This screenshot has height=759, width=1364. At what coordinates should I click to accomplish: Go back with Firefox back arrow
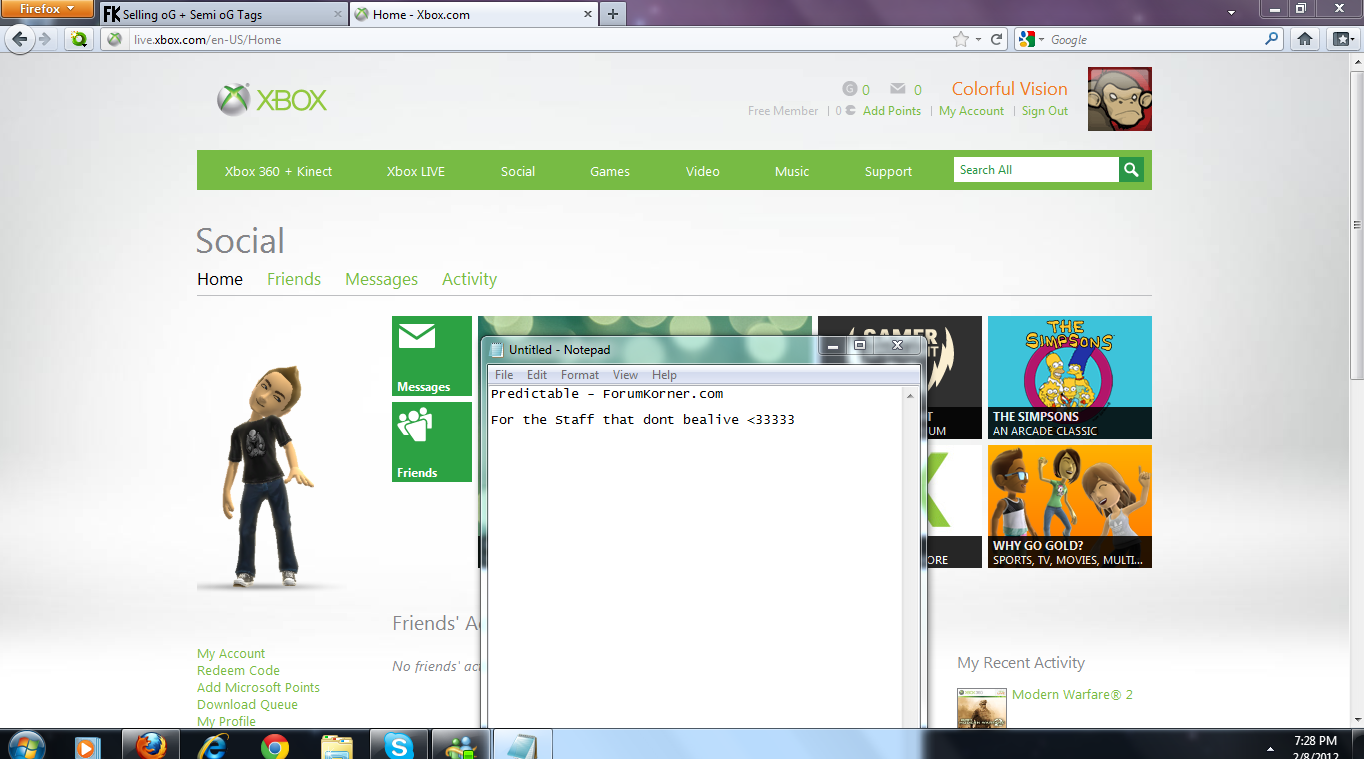click(x=22, y=39)
